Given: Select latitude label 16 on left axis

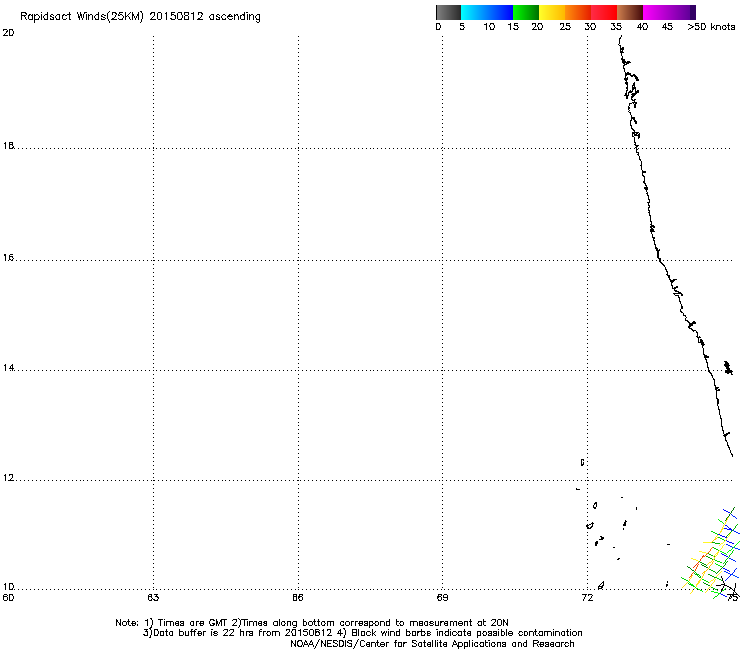Looking at the screenshot, I should [8, 258].
